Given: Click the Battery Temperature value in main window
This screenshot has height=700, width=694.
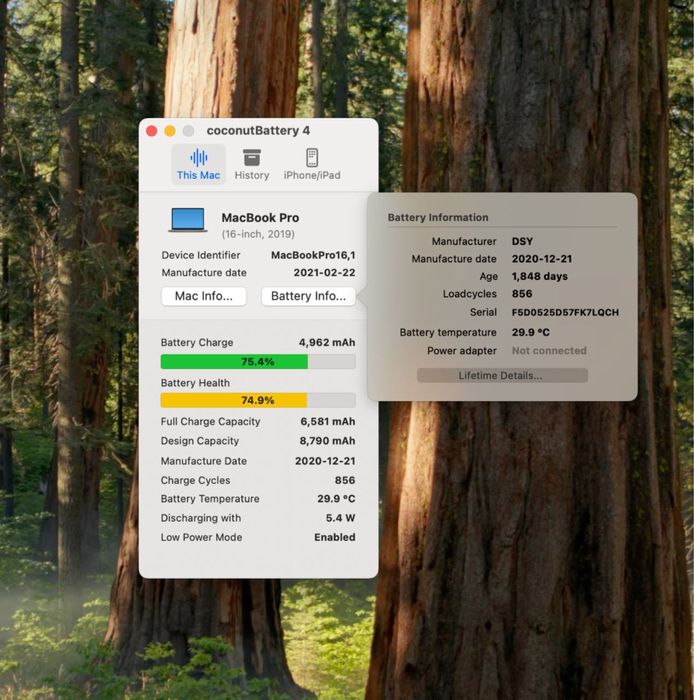Looking at the screenshot, I should coord(336,499).
